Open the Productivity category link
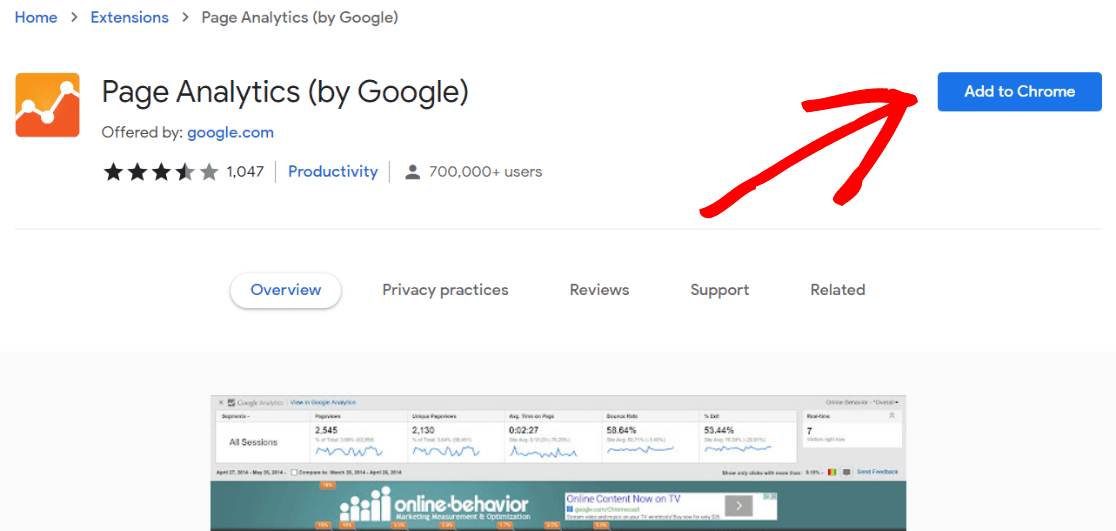Viewport: 1116px width, 531px height. [x=332, y=172]
